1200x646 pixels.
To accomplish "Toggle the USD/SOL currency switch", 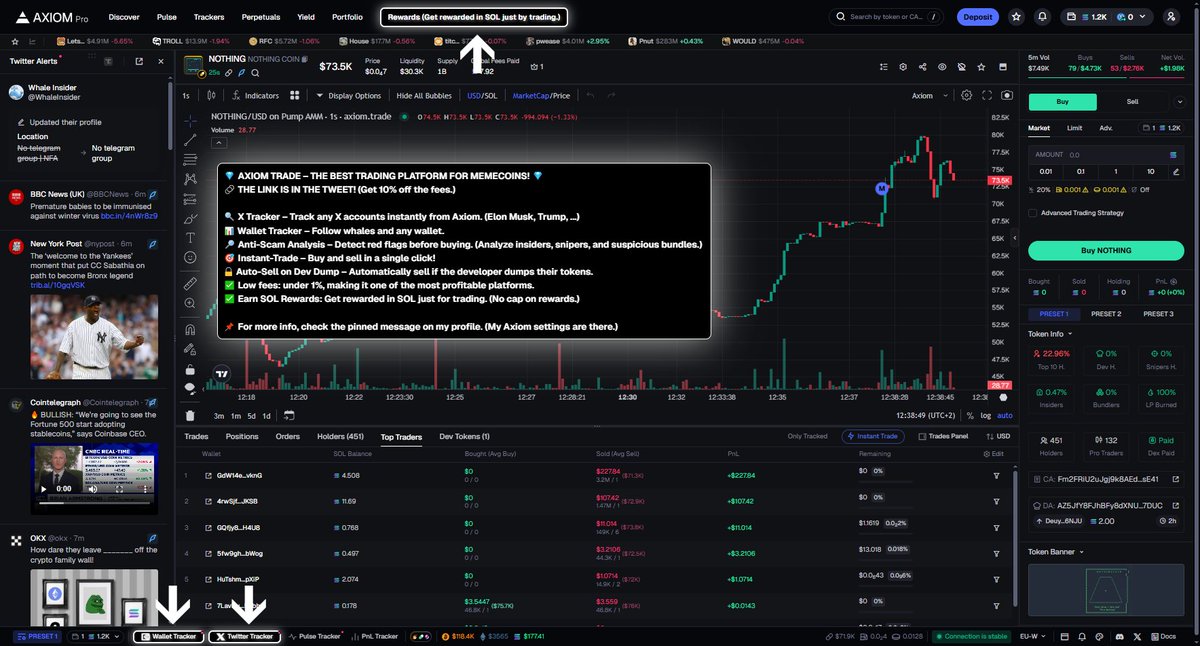I will coord(482,96).
